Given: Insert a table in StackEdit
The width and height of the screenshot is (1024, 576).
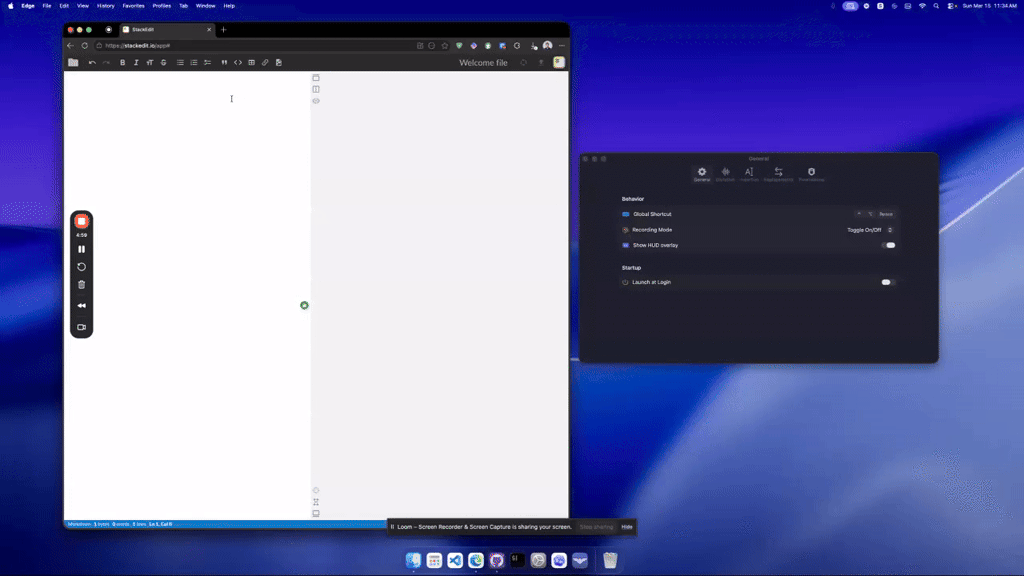Looking at the screenshot, I should click(x=251, y=63).
